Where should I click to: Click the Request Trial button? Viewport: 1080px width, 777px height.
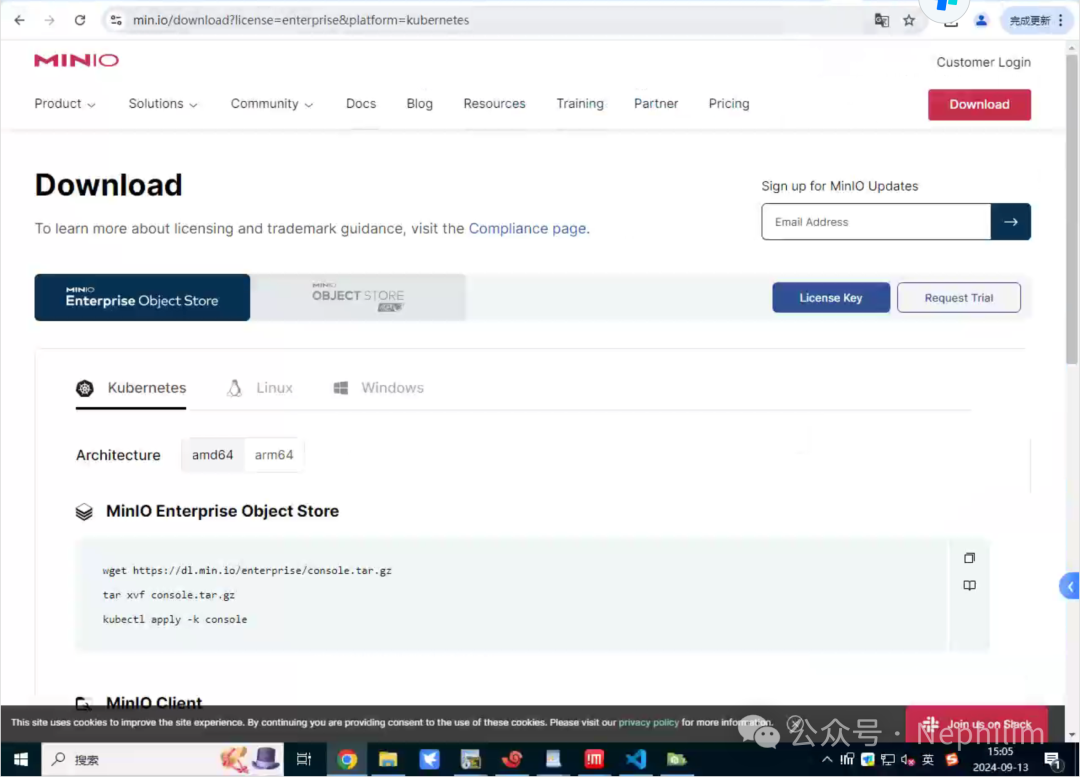958,298
